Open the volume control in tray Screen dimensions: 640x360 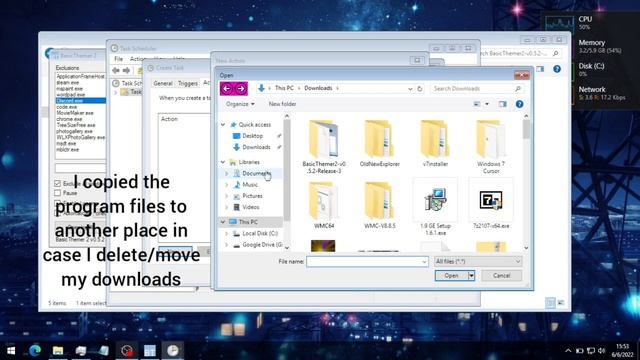click(601, 351)
